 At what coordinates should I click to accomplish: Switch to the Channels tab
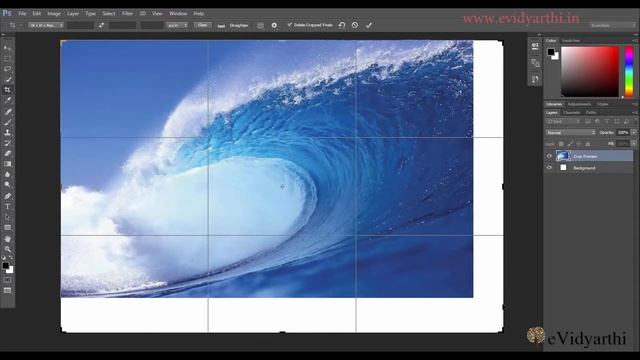click(571, 113)
